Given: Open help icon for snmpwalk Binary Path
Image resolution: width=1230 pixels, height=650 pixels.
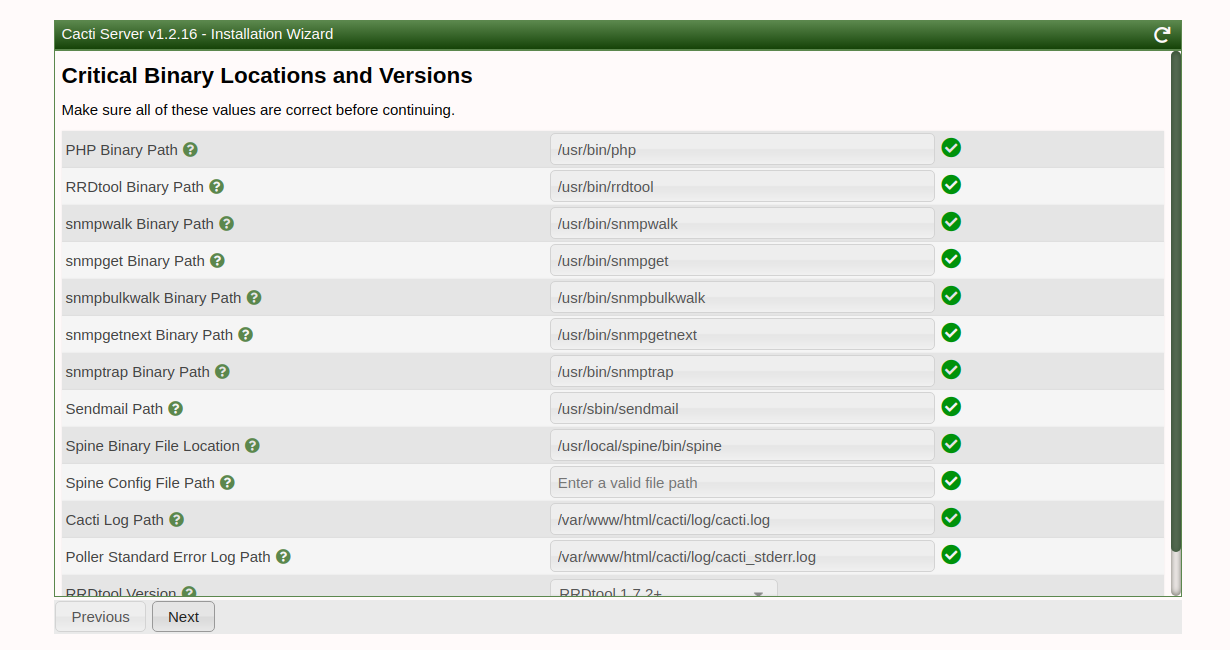Looking at the screenshot, I should click(x=226, y=223).
